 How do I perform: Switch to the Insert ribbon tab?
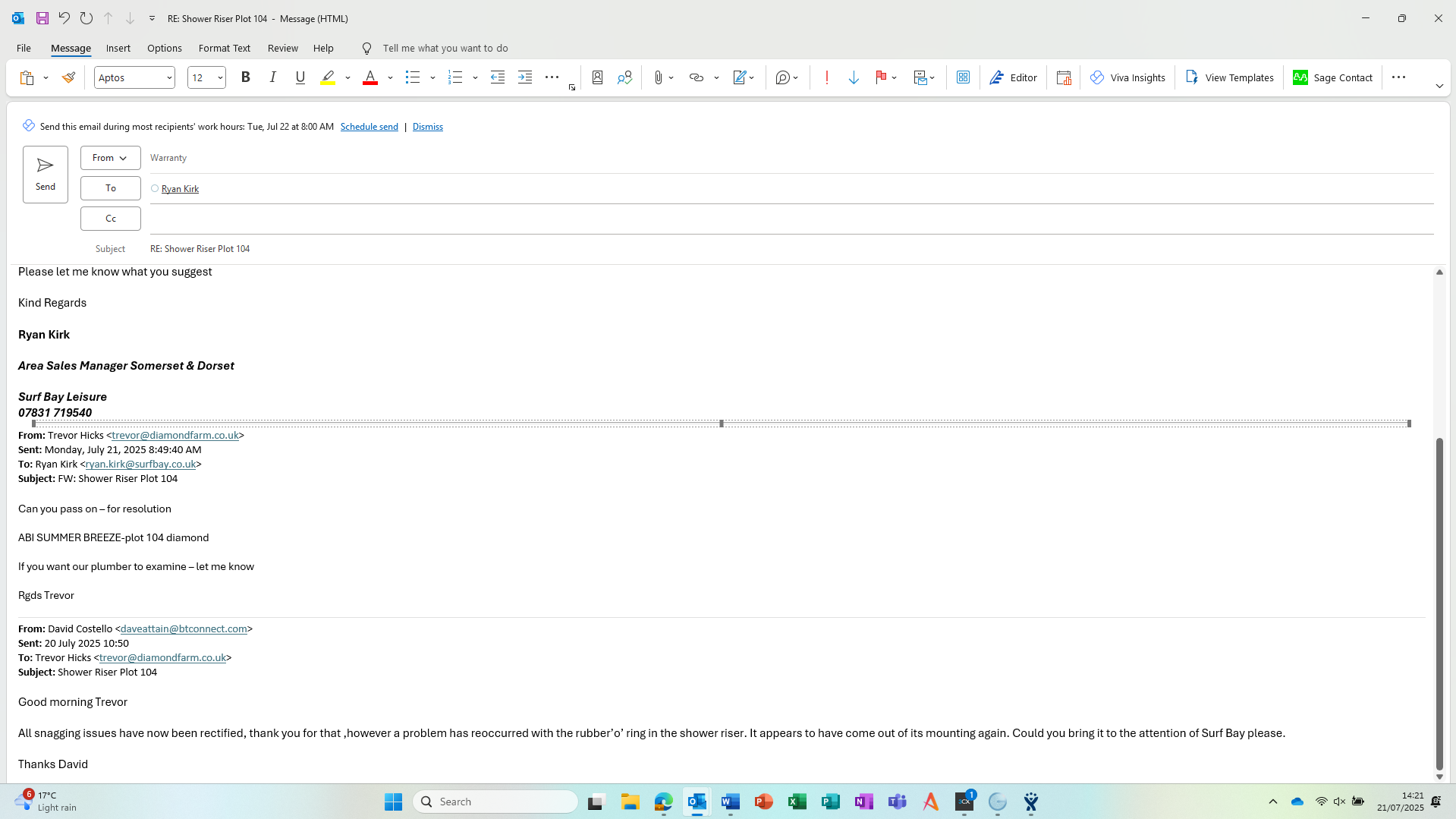click(x=118, y=48)
